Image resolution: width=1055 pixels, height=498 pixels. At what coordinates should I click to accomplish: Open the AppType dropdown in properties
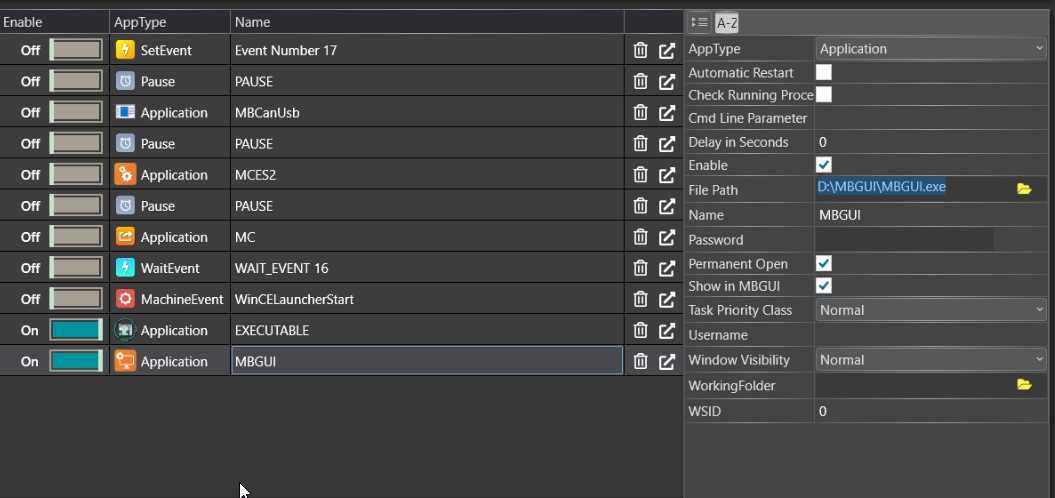(931, 49)
